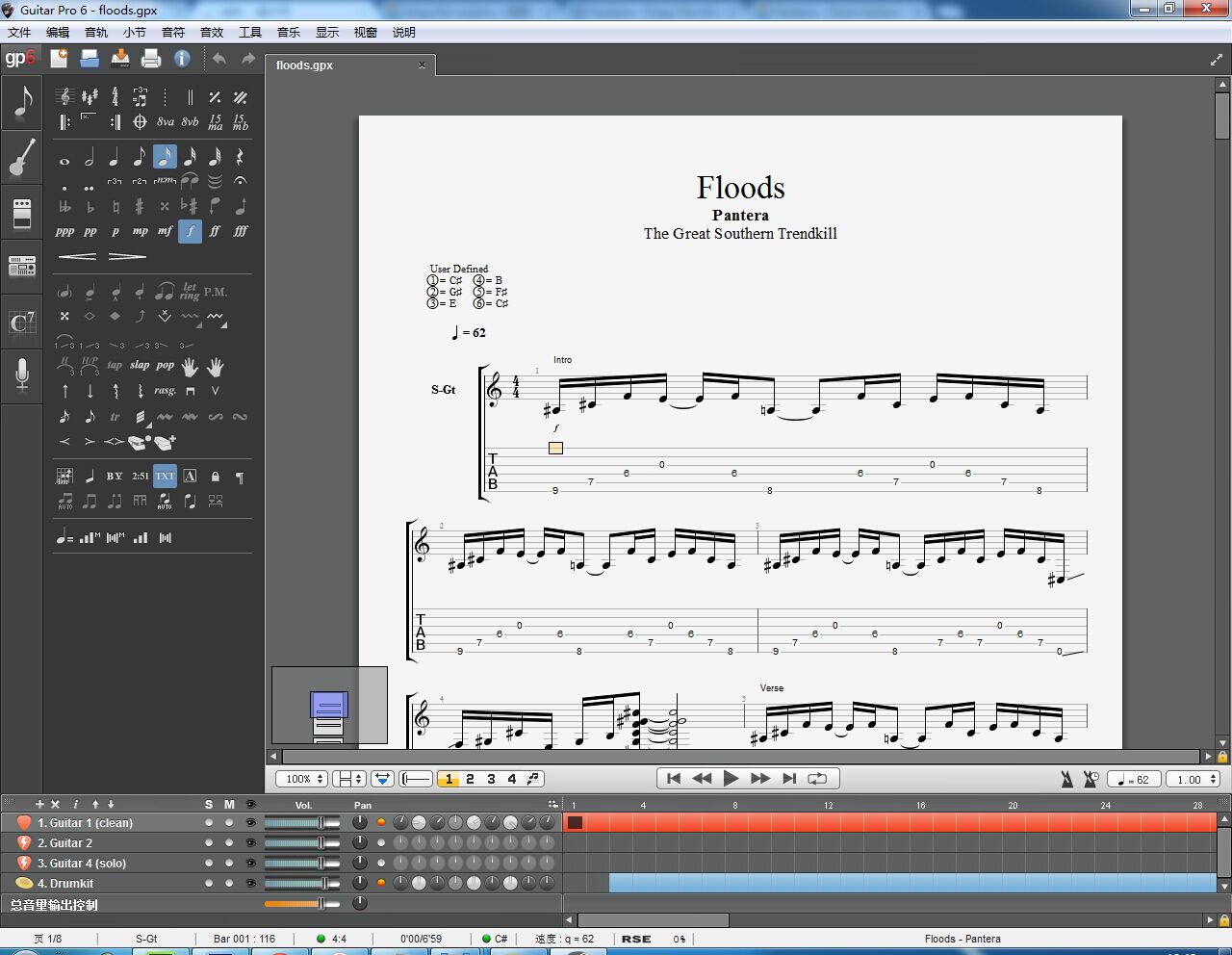Adjust the Guitar 1 (clean) volume slider
The image size is (1232, 955).
[302, 822]
